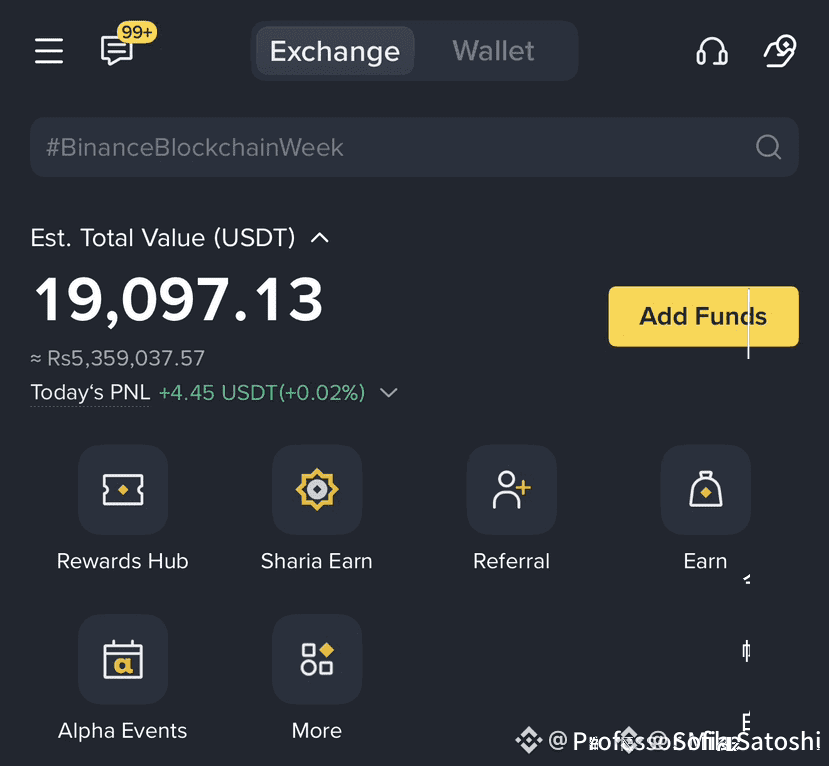This screenshot has width=829, height=766.
Task: Tap the ≈ Rs5,359,037.57 amount
Action: click(117, 358)
